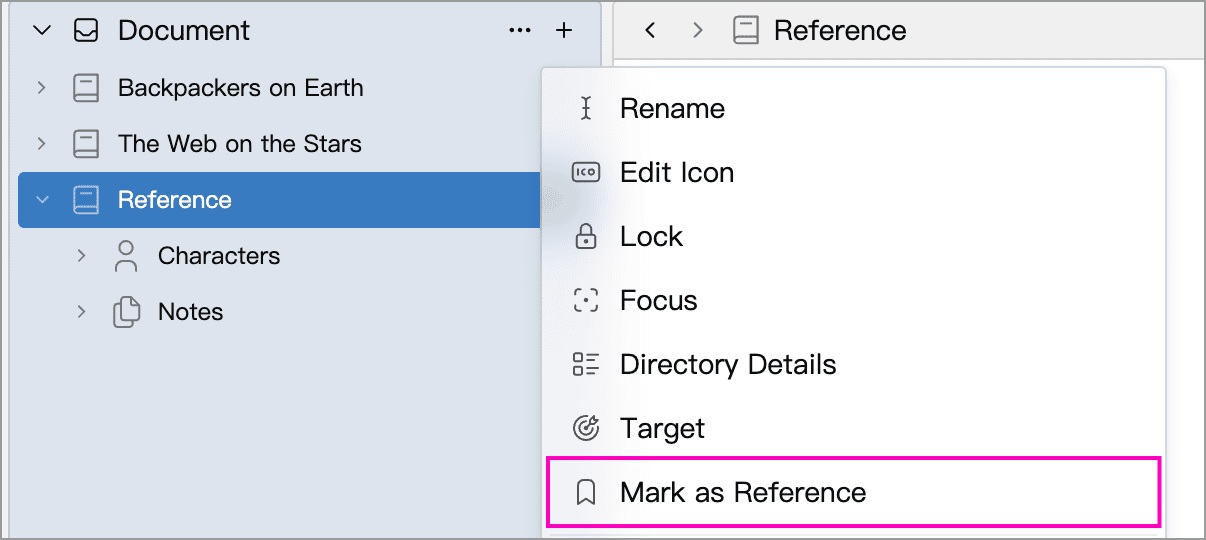Select the Characters item

click(219, 256)
